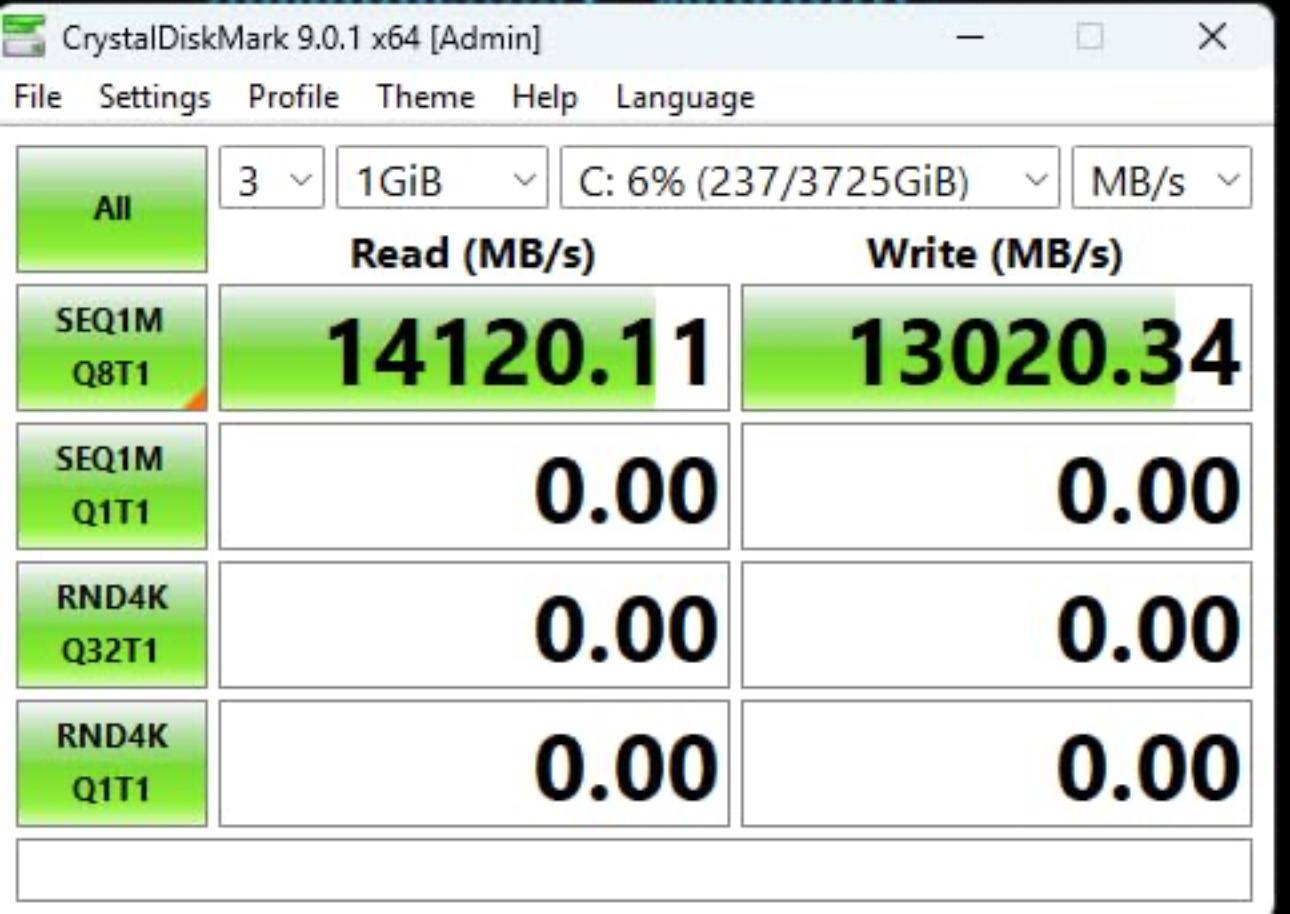Change the MB/s unit dropdown

point(1161,181)
